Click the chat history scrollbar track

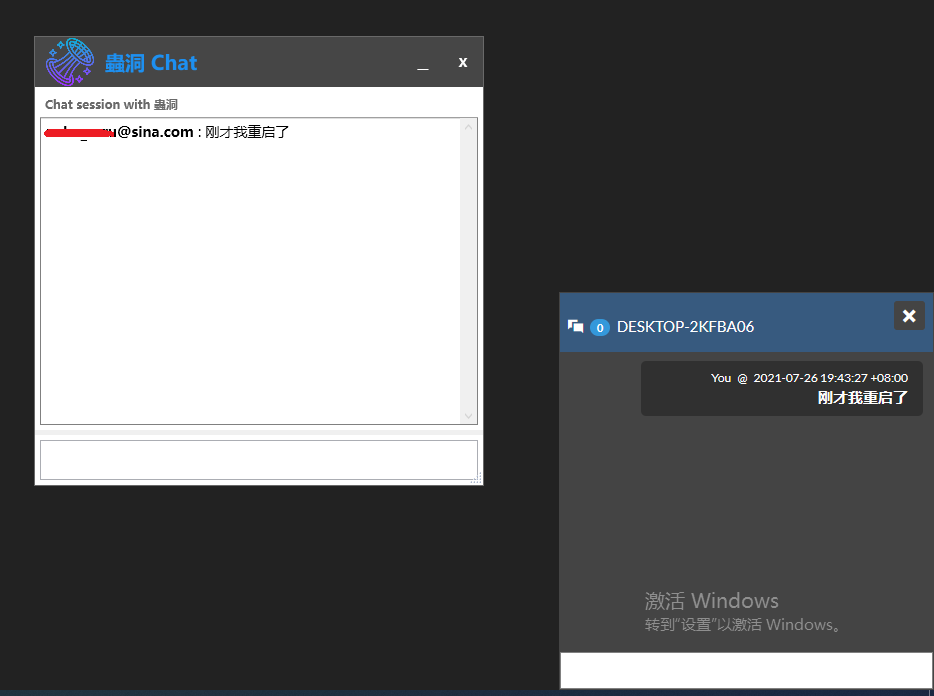468,270
